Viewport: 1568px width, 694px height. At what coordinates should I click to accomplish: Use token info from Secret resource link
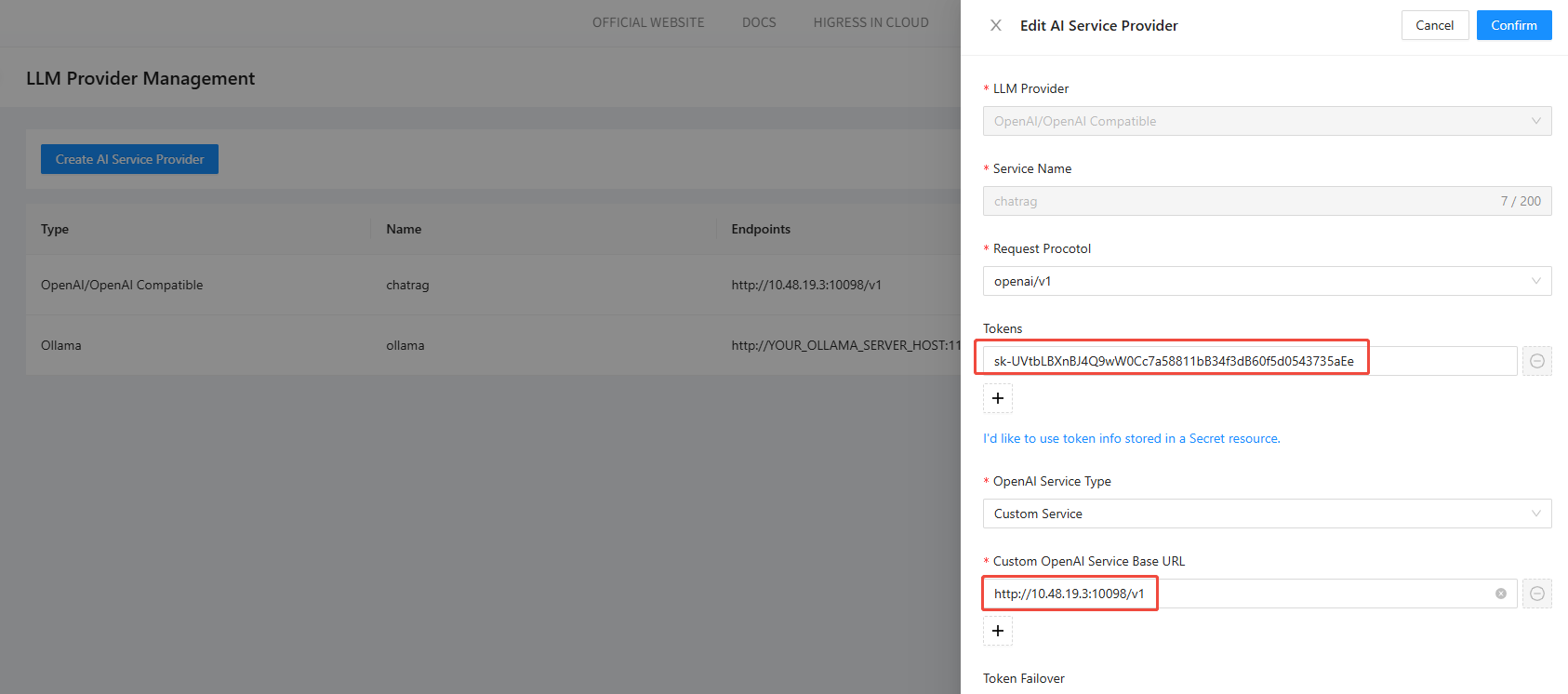pyautogui.click(x=1131, y=438)
